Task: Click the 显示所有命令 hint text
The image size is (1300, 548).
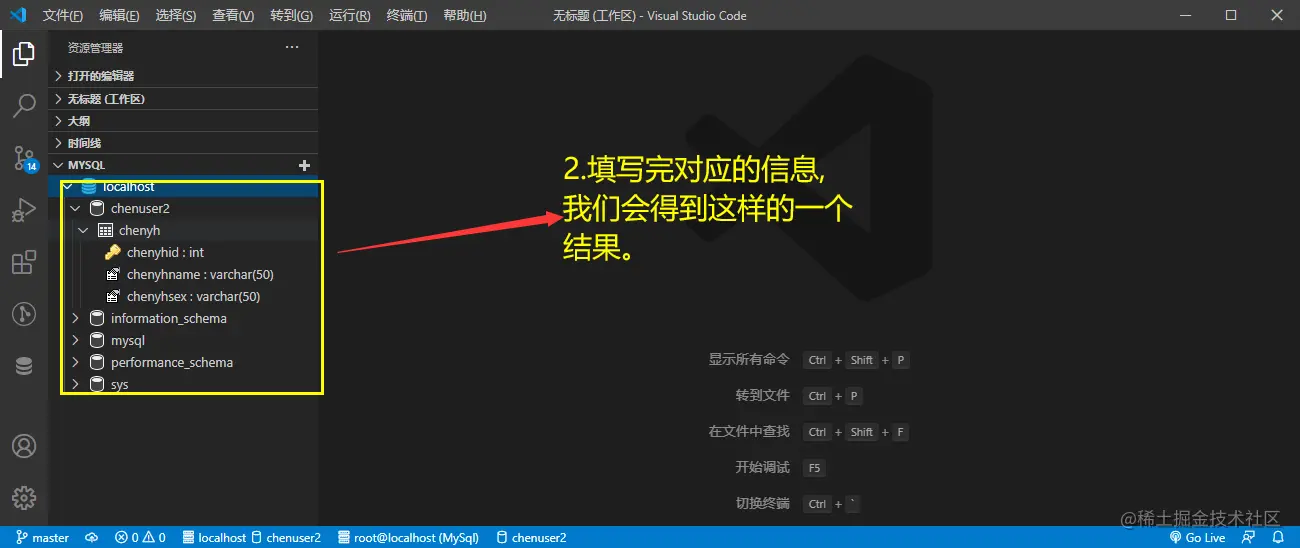Action: 749,360
